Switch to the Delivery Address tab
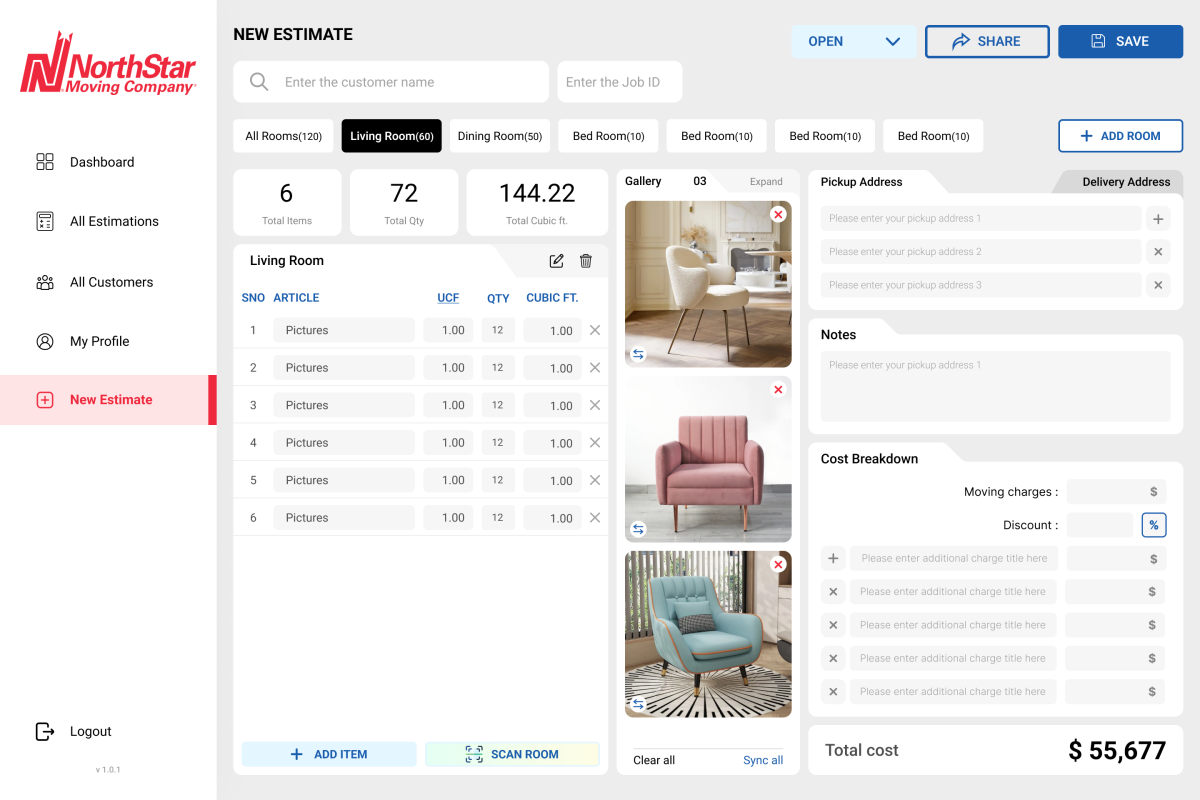Screen dimensions: 1200x800 (x=1125, y=182)
